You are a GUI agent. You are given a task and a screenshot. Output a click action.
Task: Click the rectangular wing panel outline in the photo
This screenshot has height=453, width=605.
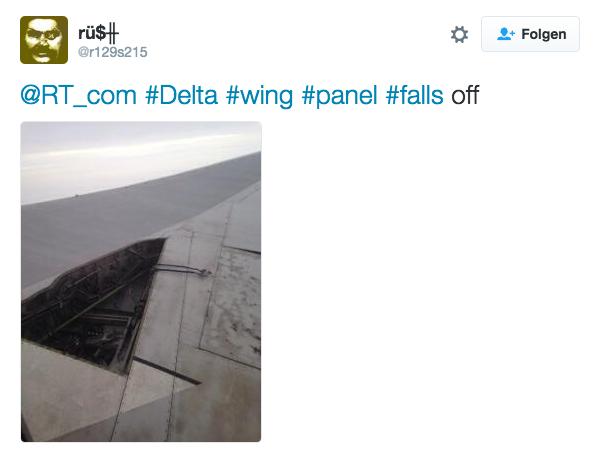coord(232,307)
